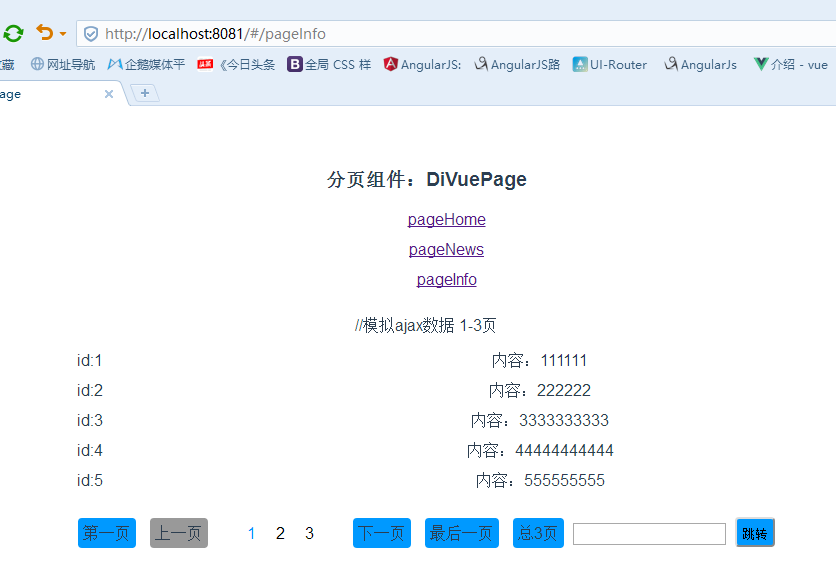Close the current browser tab
This screenshot has height=579, width=836.
109,94
